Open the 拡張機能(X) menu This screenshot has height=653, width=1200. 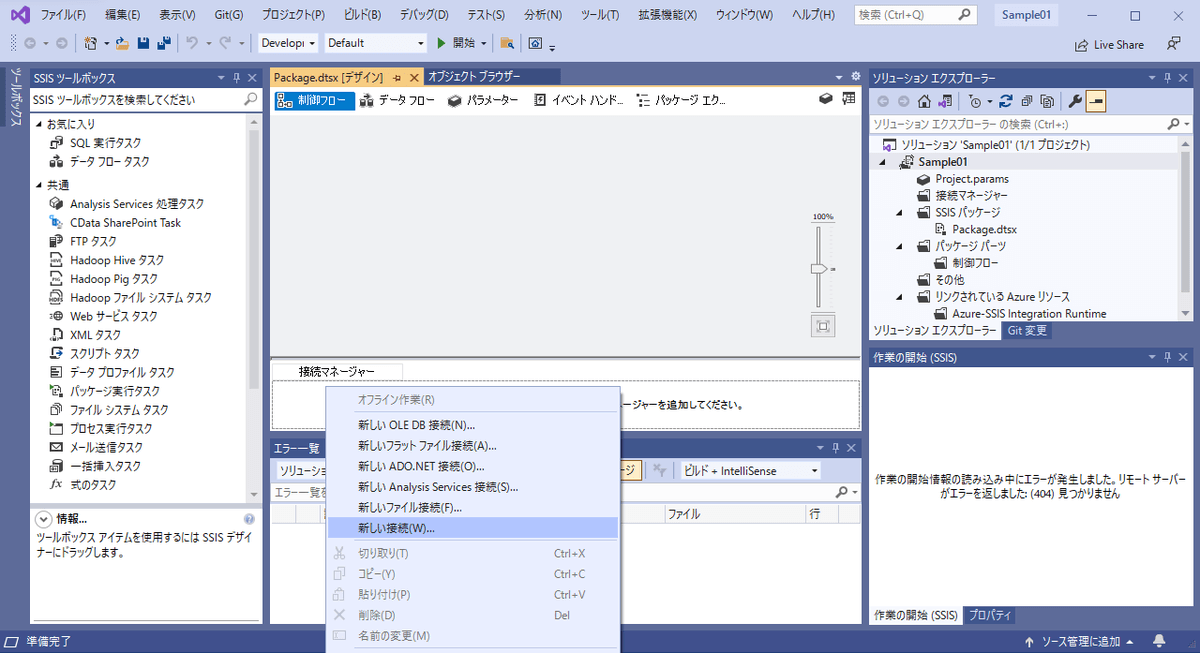tap(668, 15)
